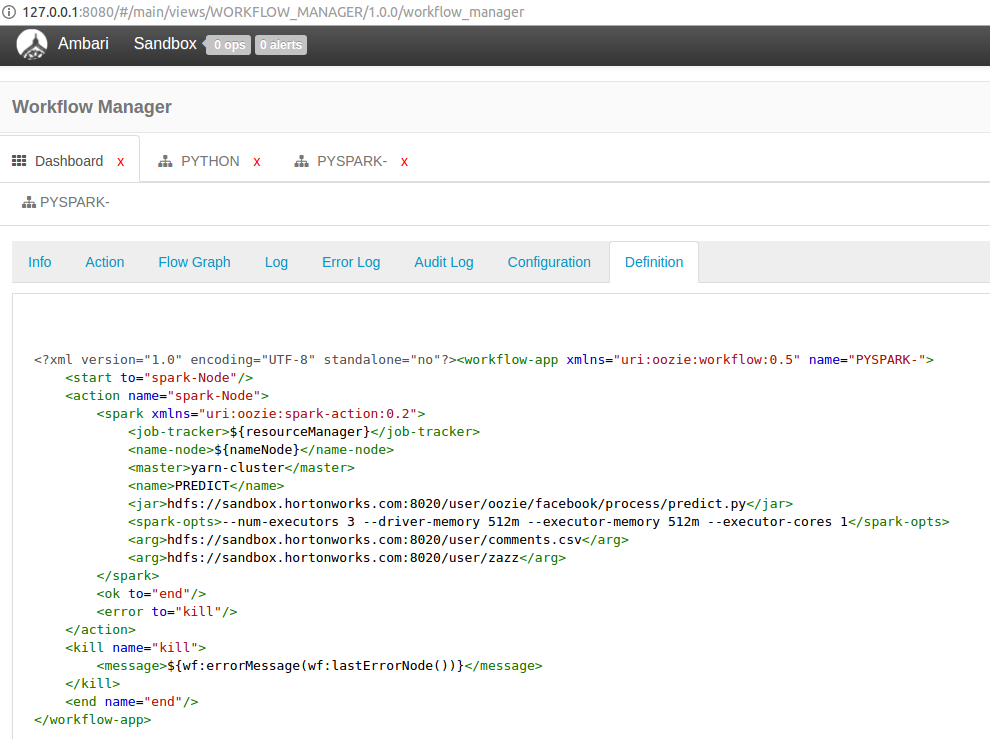The image size is (990, 739).
Task: Click the Dashboard grid icon
Action: point(19,161)
